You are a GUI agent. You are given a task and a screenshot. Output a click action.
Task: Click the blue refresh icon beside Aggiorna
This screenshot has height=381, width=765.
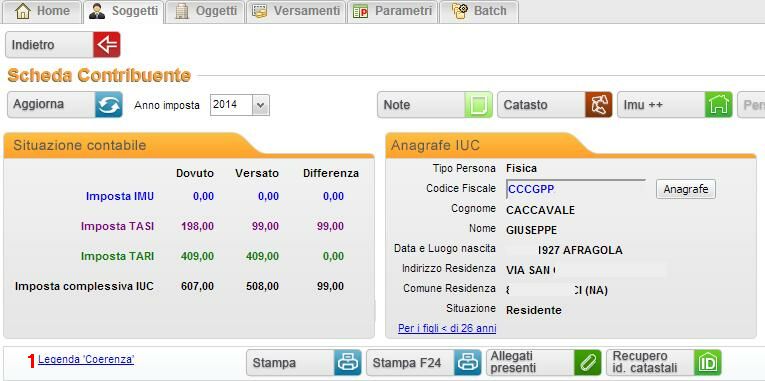tap(108, 104)
